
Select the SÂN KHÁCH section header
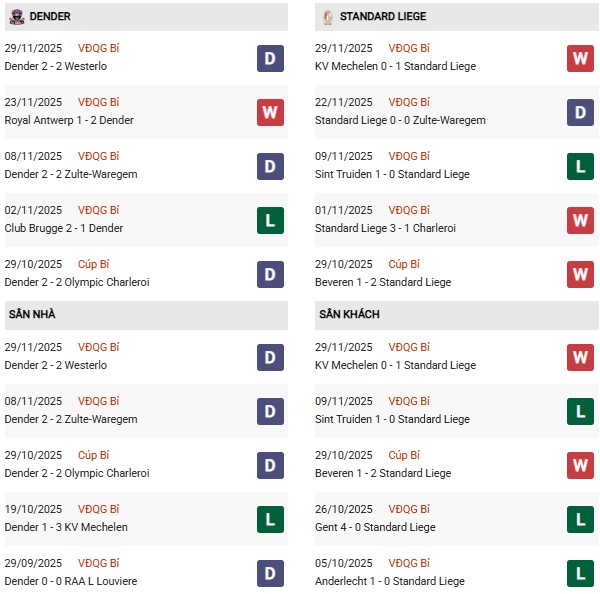349,314
